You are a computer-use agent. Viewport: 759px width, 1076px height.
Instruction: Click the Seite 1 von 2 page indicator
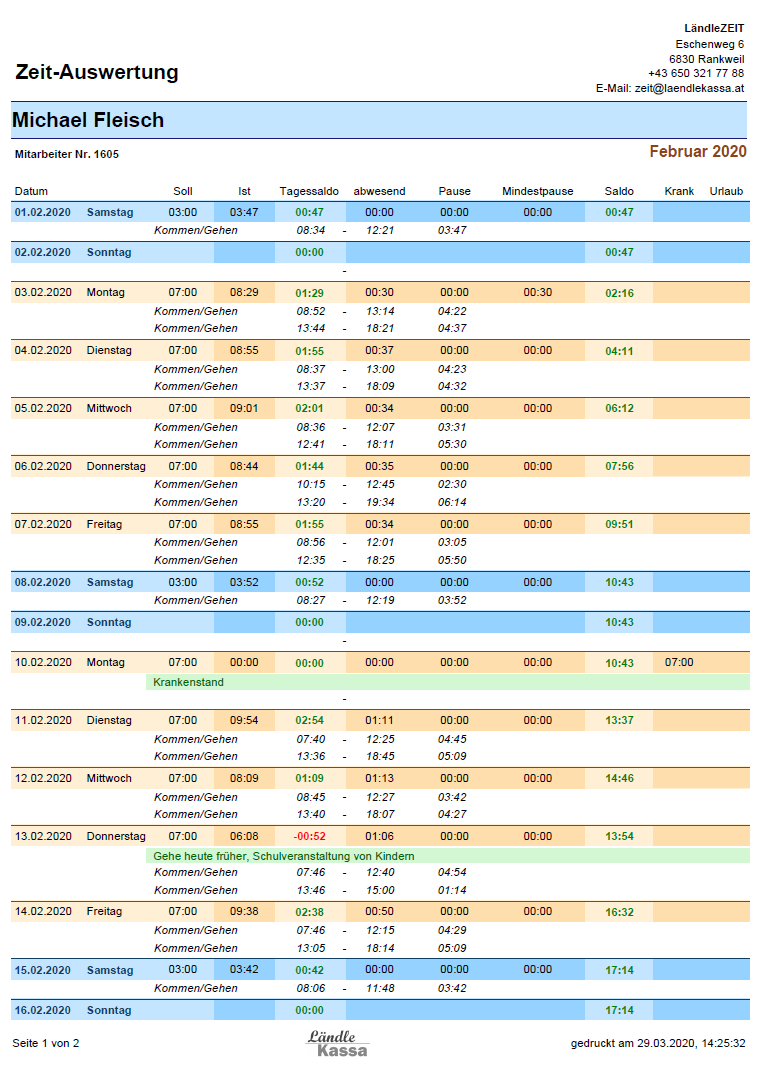click(x=46, y=1043)
